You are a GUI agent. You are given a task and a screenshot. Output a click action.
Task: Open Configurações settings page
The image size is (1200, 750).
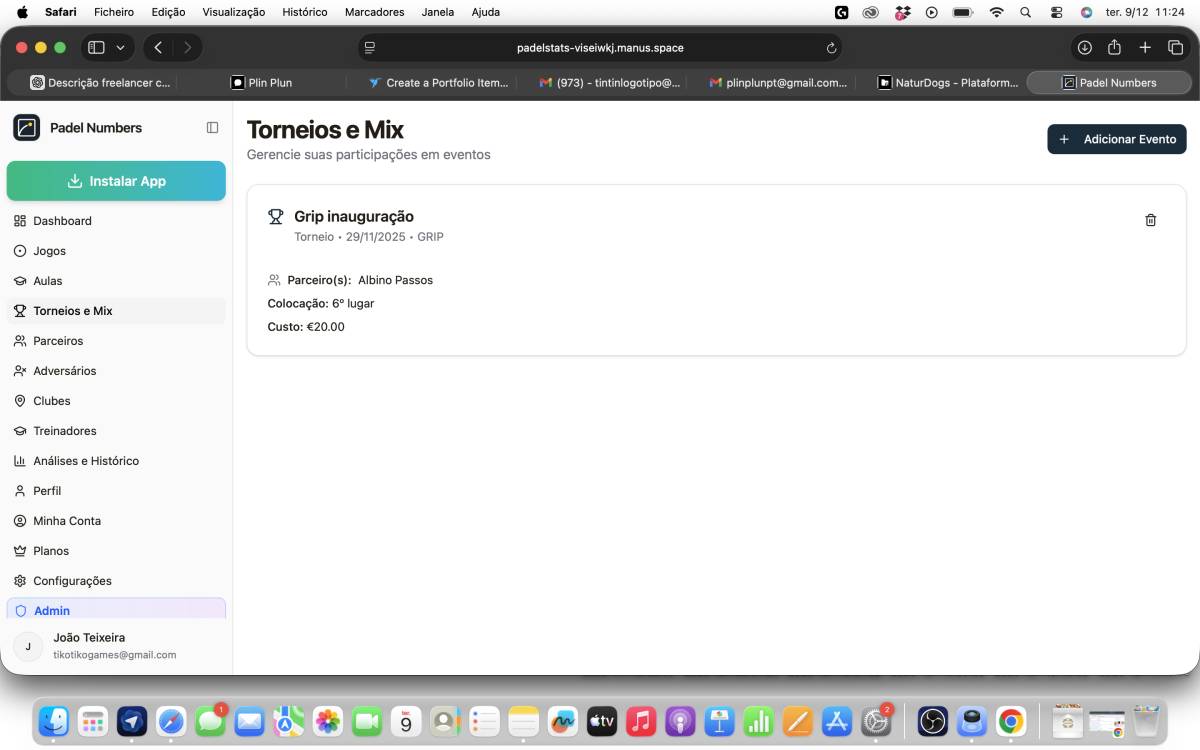click(x=116, y=581)
